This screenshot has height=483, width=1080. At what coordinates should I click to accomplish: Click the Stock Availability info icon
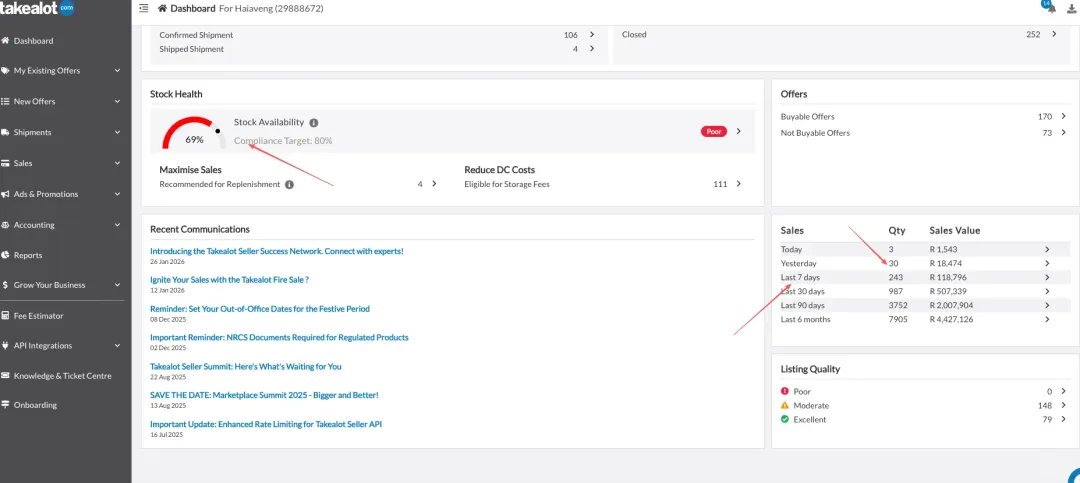coord(313,123)
